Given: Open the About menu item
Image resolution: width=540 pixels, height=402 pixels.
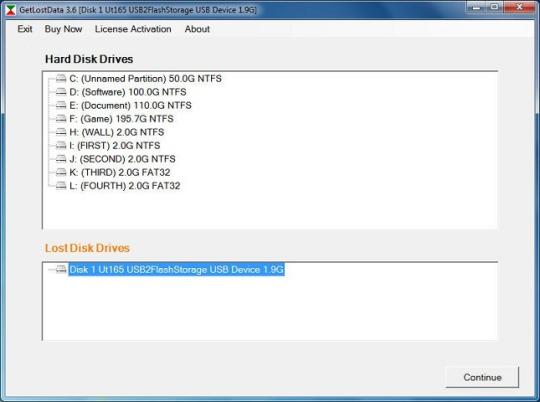Looking at the screenshot, I should (197, 29).
